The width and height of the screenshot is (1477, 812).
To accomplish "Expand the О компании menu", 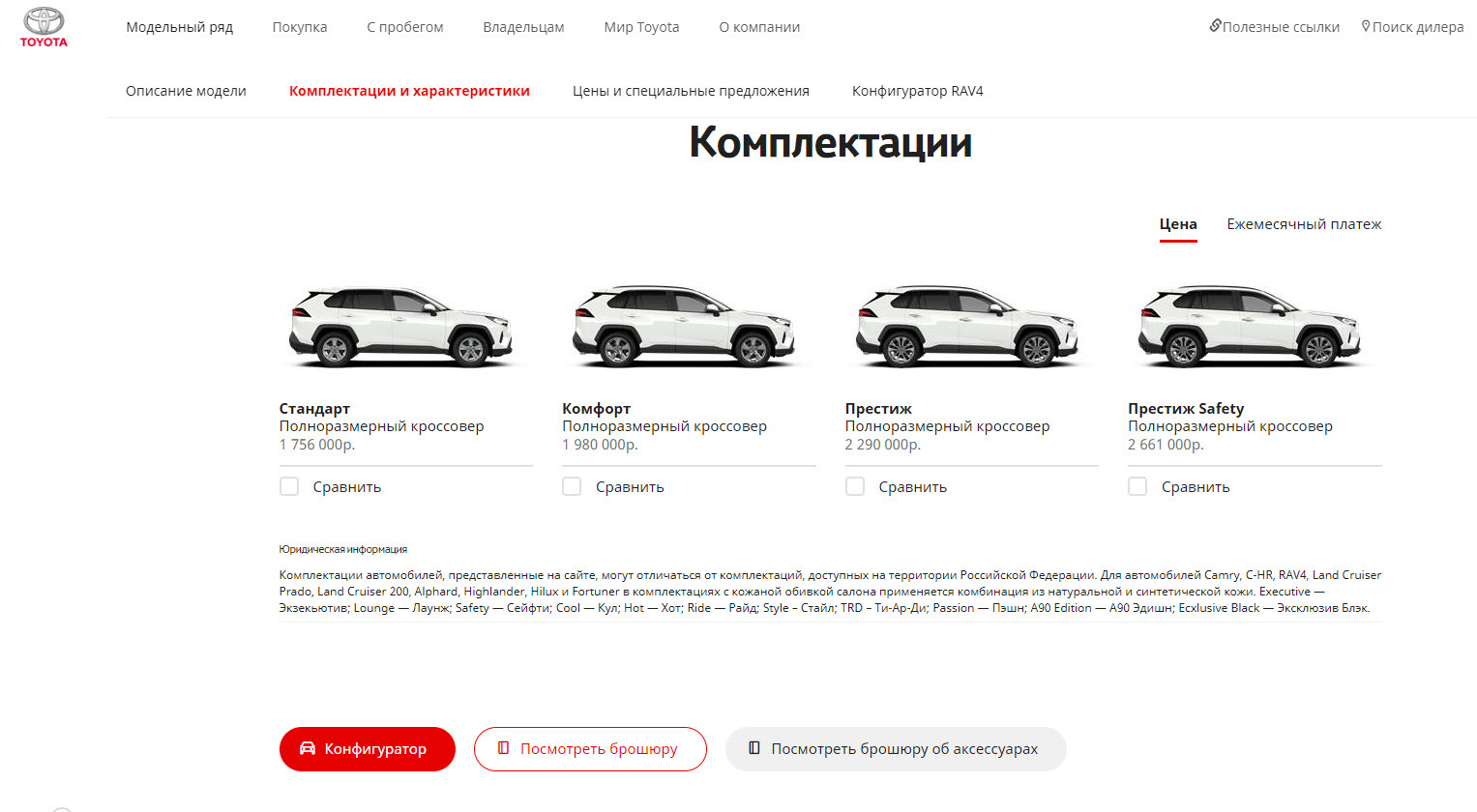I will [x=759, y=27].
